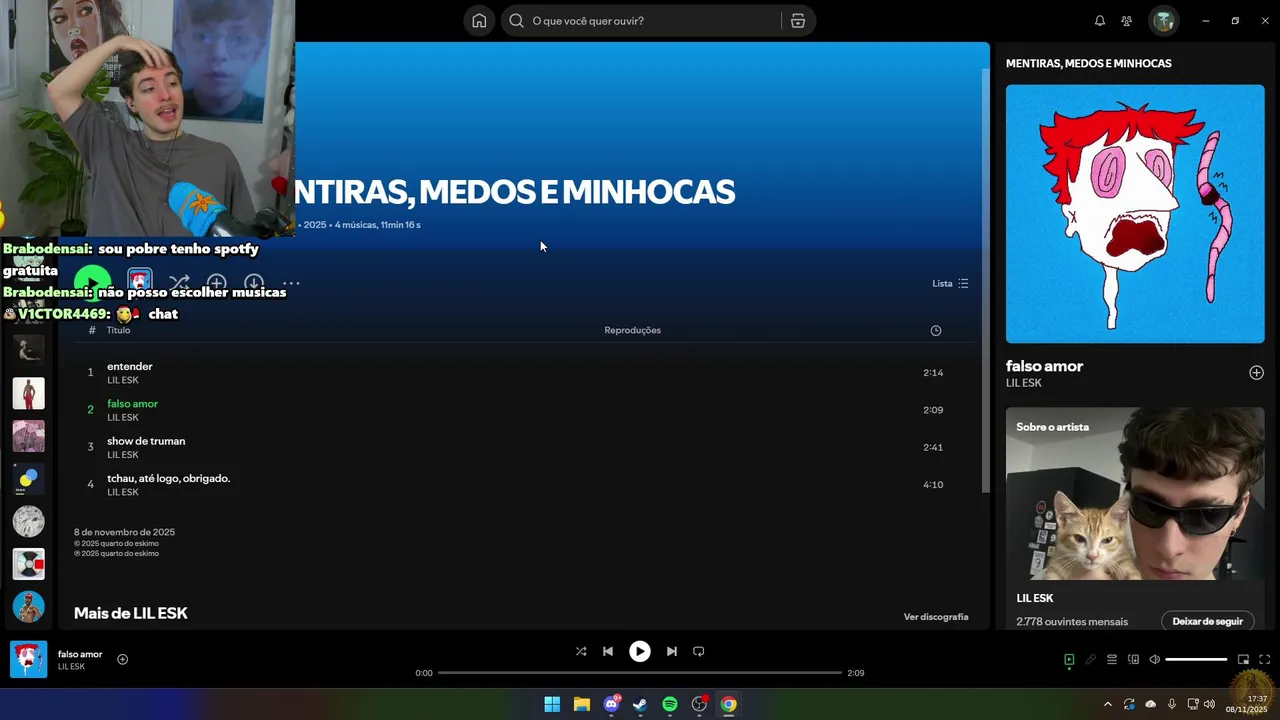
Task: Open LIL ESK name in artist card
Action: pyautogui.click(x=1035, y=598)
